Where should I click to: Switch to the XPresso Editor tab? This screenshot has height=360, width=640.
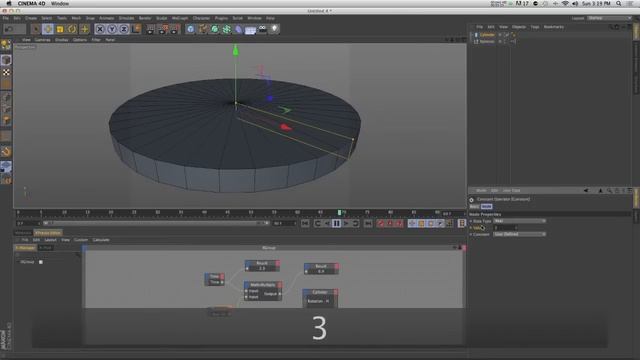48,233
